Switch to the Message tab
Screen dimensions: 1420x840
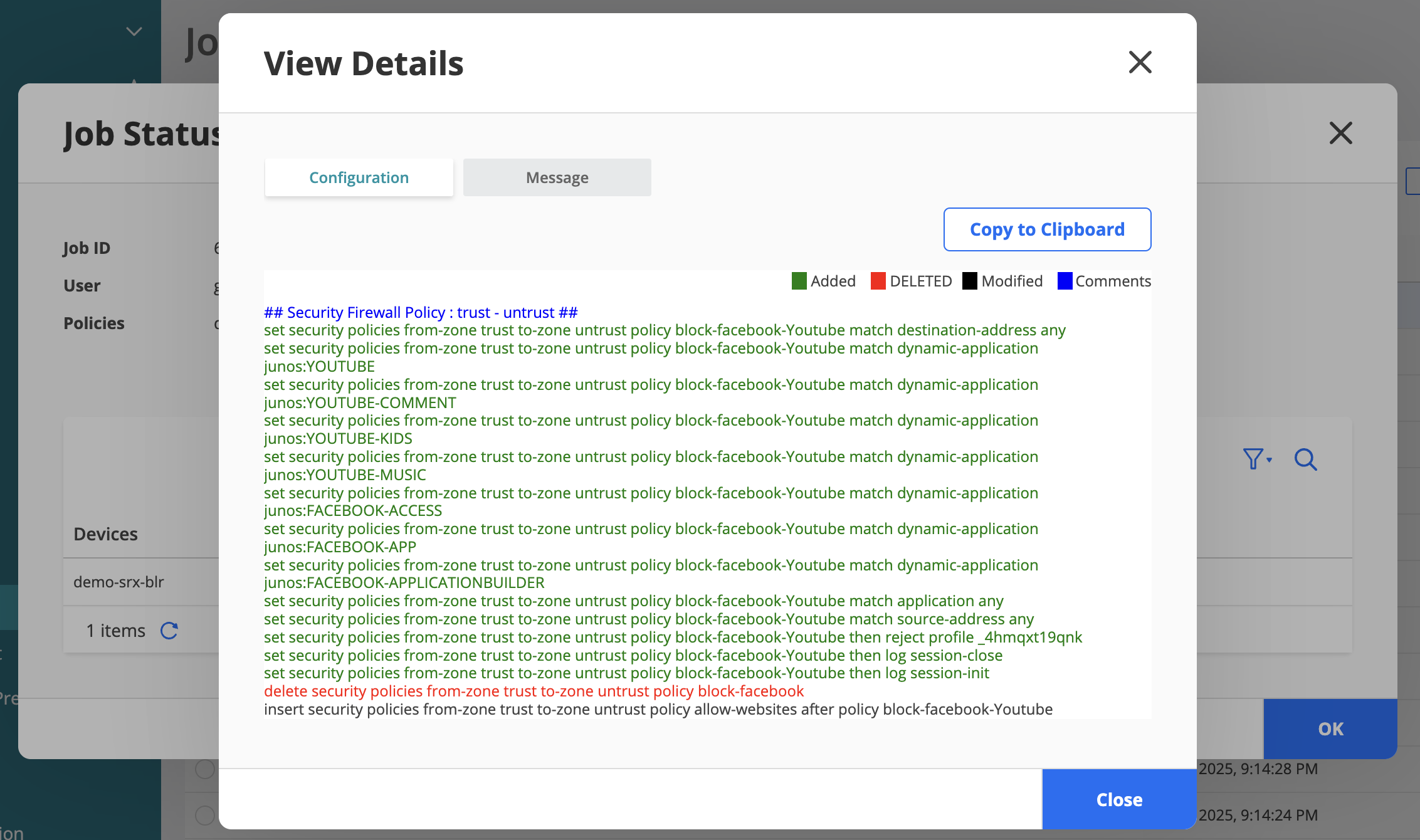[557, 177]
